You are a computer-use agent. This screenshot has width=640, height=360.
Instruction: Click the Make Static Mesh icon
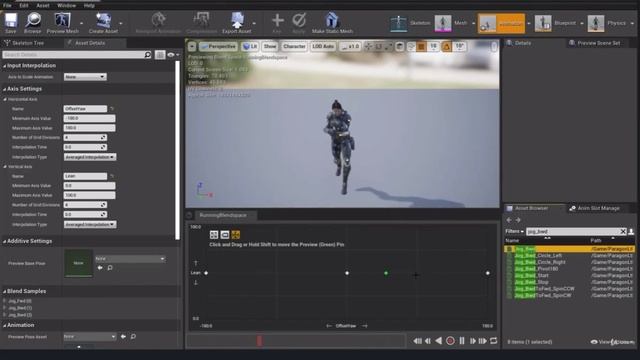point(332,22)
